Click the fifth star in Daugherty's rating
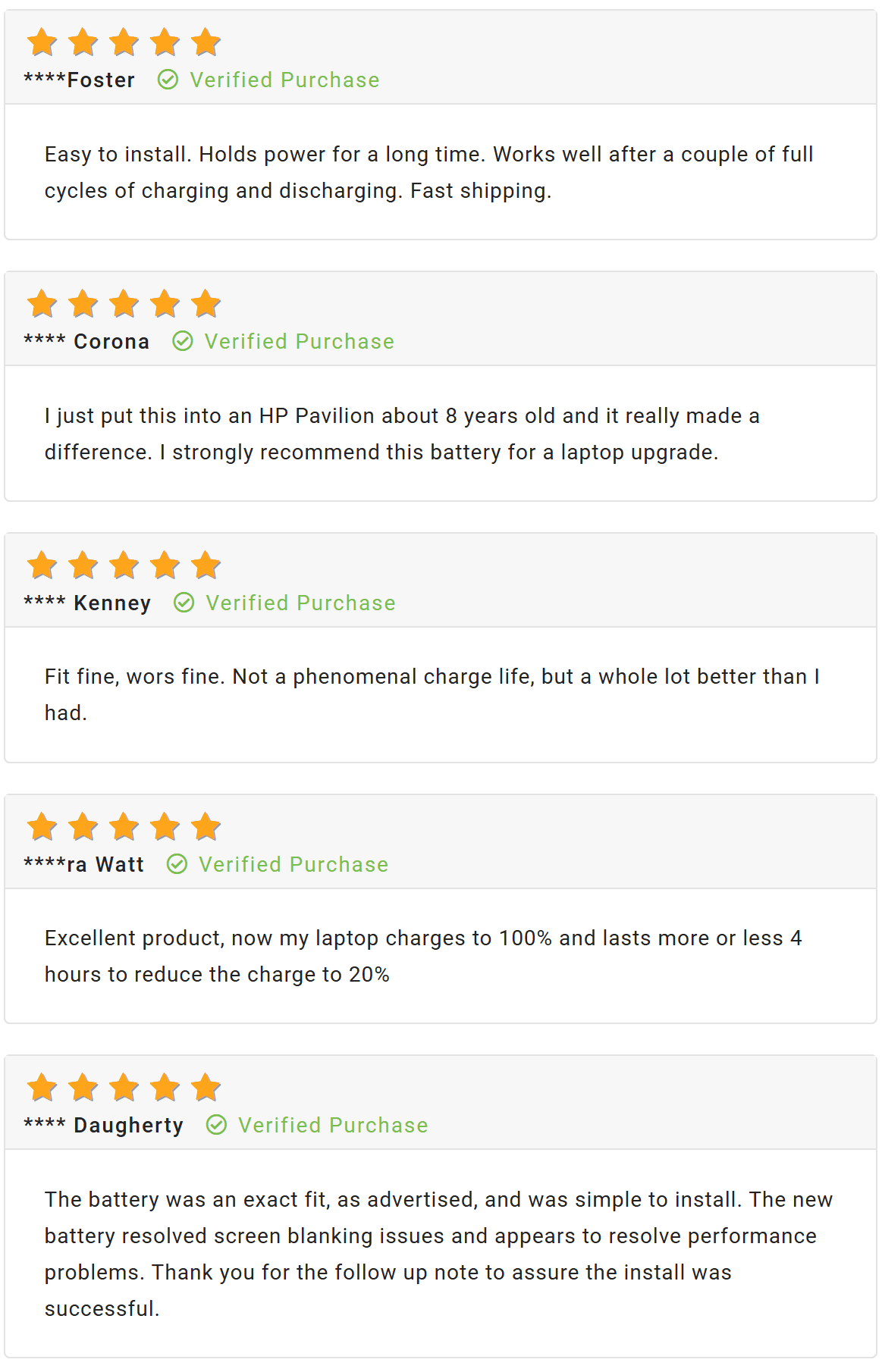The width and height of the screenshot is (882, 1372). click(x=206, y=1088)
